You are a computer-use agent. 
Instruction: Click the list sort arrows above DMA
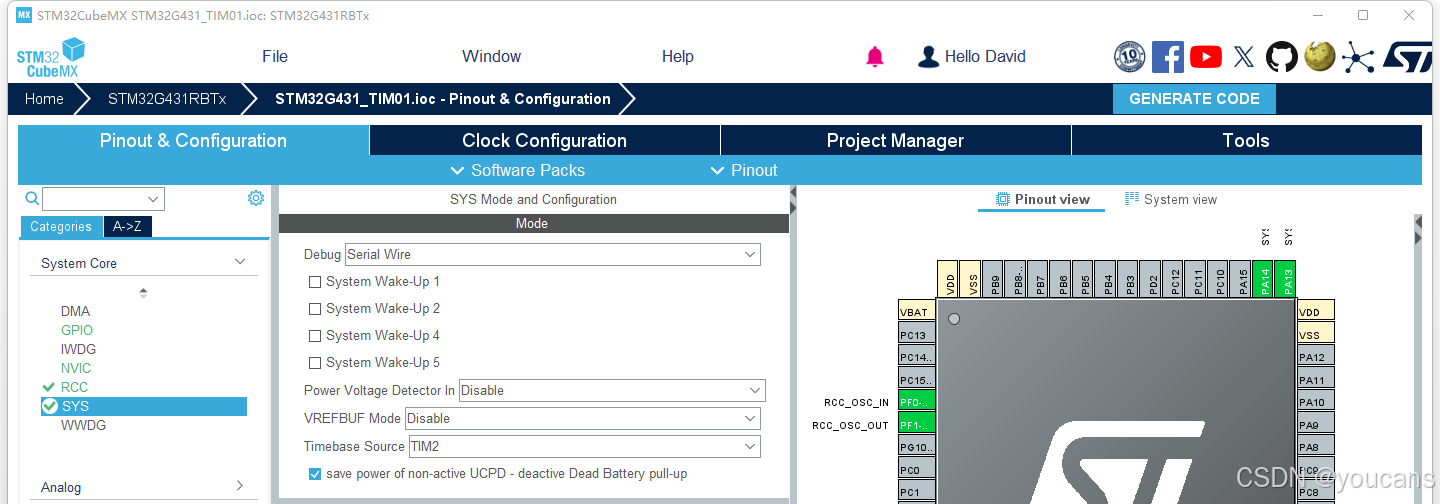click(143, 293)
